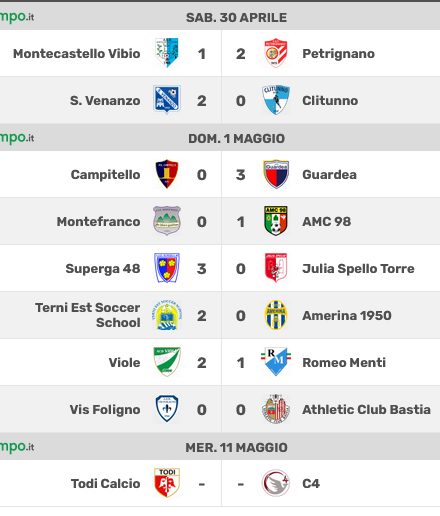
Task: Click the Campitello shield logo
Action: [167, 174]
